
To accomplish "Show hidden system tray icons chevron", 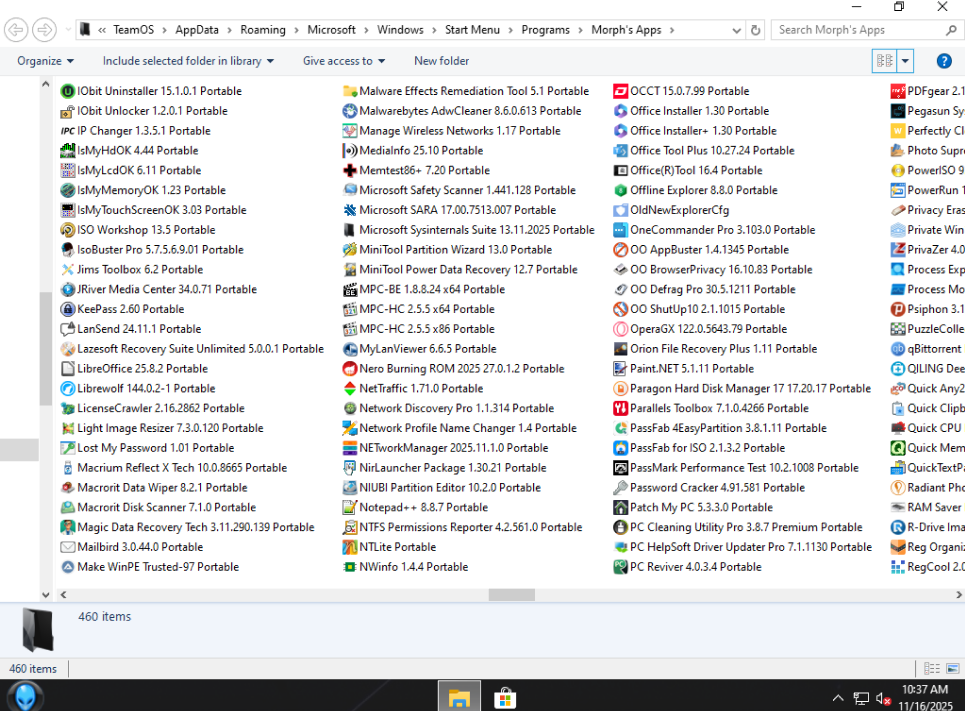I will click(x=837, y=698).
